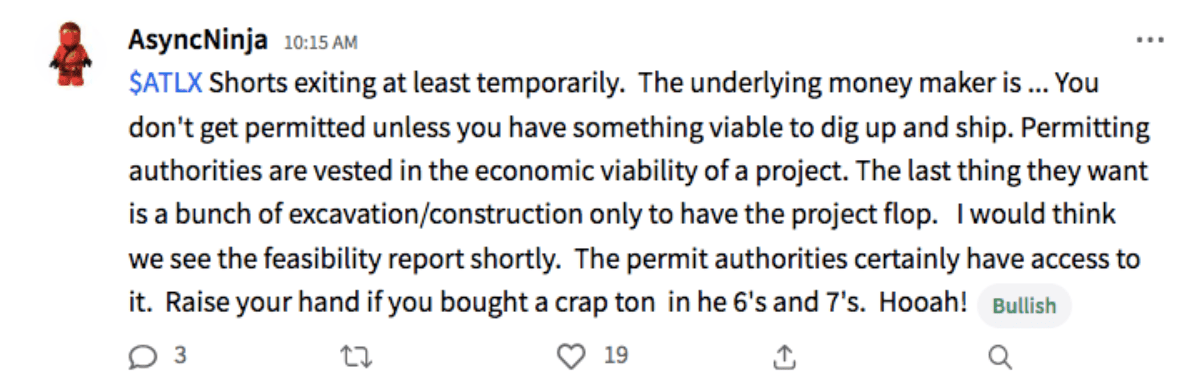View the AsyncNinja red ninja avatar
1190x390 pixels.
click(x=71, y=54)
